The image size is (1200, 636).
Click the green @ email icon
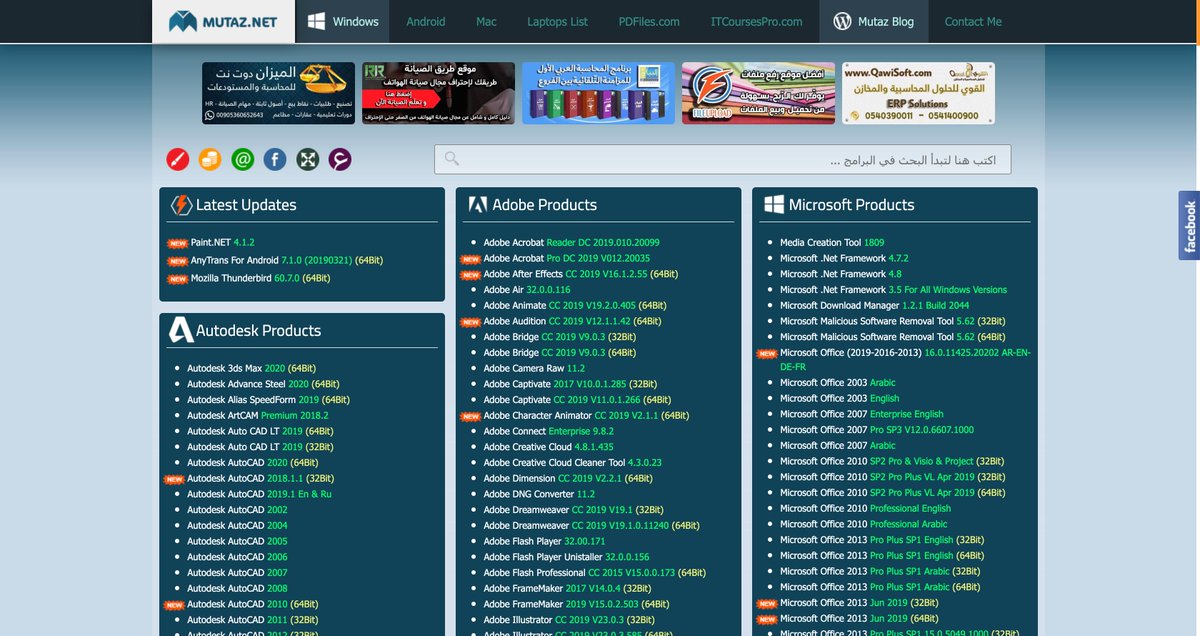click(242, 159)
